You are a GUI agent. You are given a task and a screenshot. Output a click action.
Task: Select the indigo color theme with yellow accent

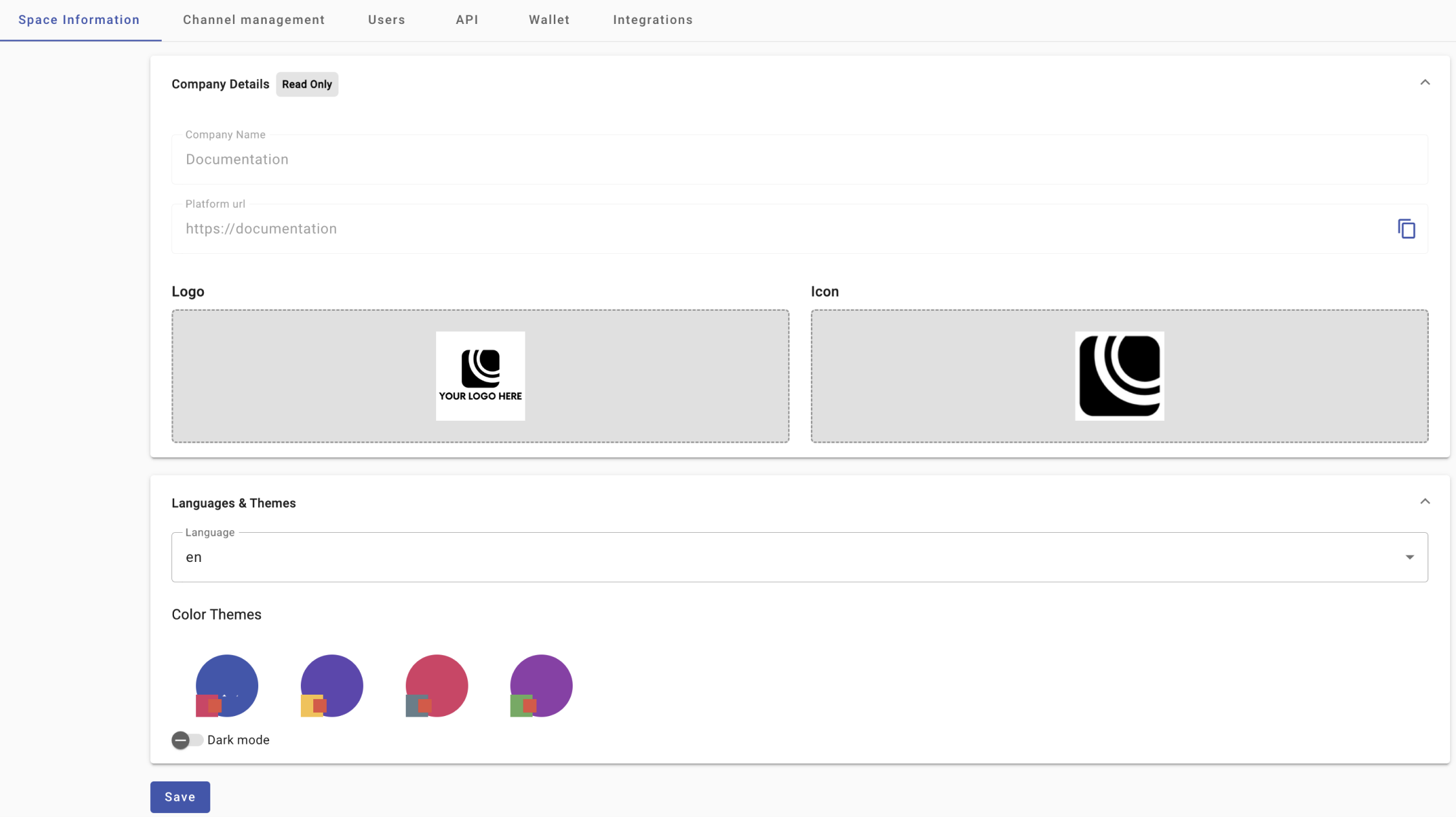(332, 685)
